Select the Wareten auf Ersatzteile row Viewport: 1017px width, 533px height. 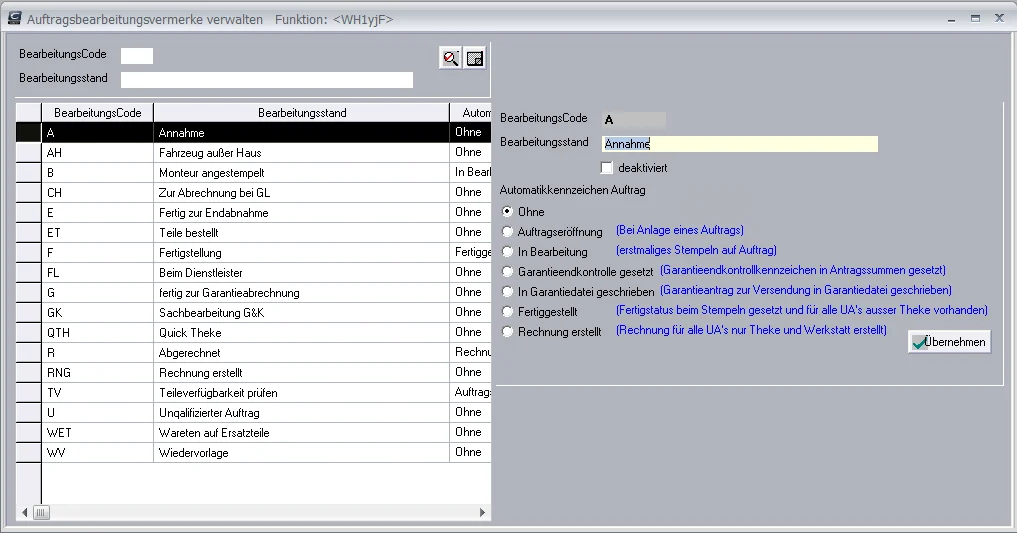point(254,433)
